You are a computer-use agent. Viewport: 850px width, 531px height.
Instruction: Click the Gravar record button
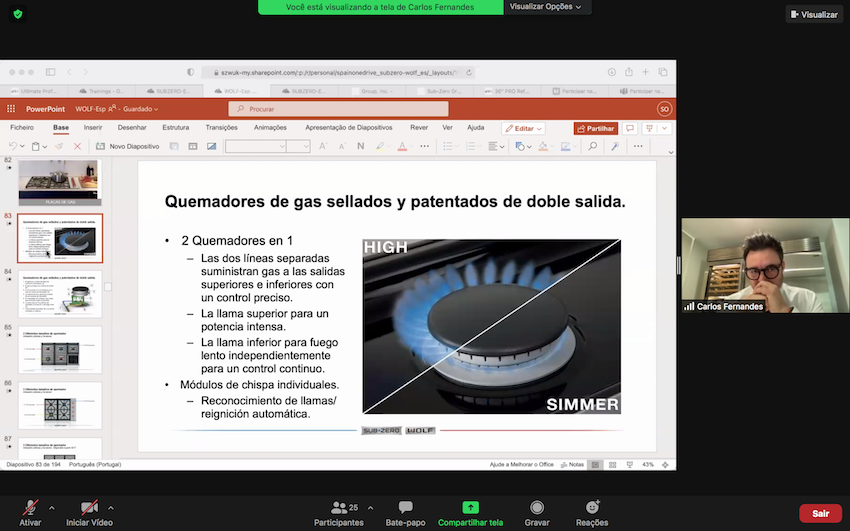[x=537, y=513]
